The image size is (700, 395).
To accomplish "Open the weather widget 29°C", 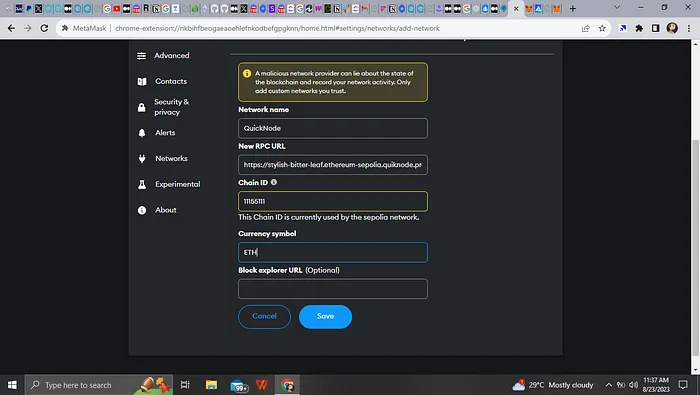I will point(553,385).
